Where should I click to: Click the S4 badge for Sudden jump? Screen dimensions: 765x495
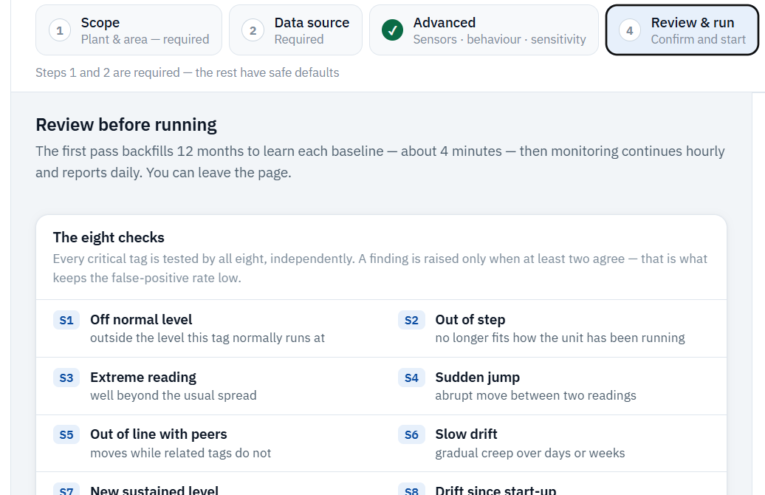(x=411, y=378)
